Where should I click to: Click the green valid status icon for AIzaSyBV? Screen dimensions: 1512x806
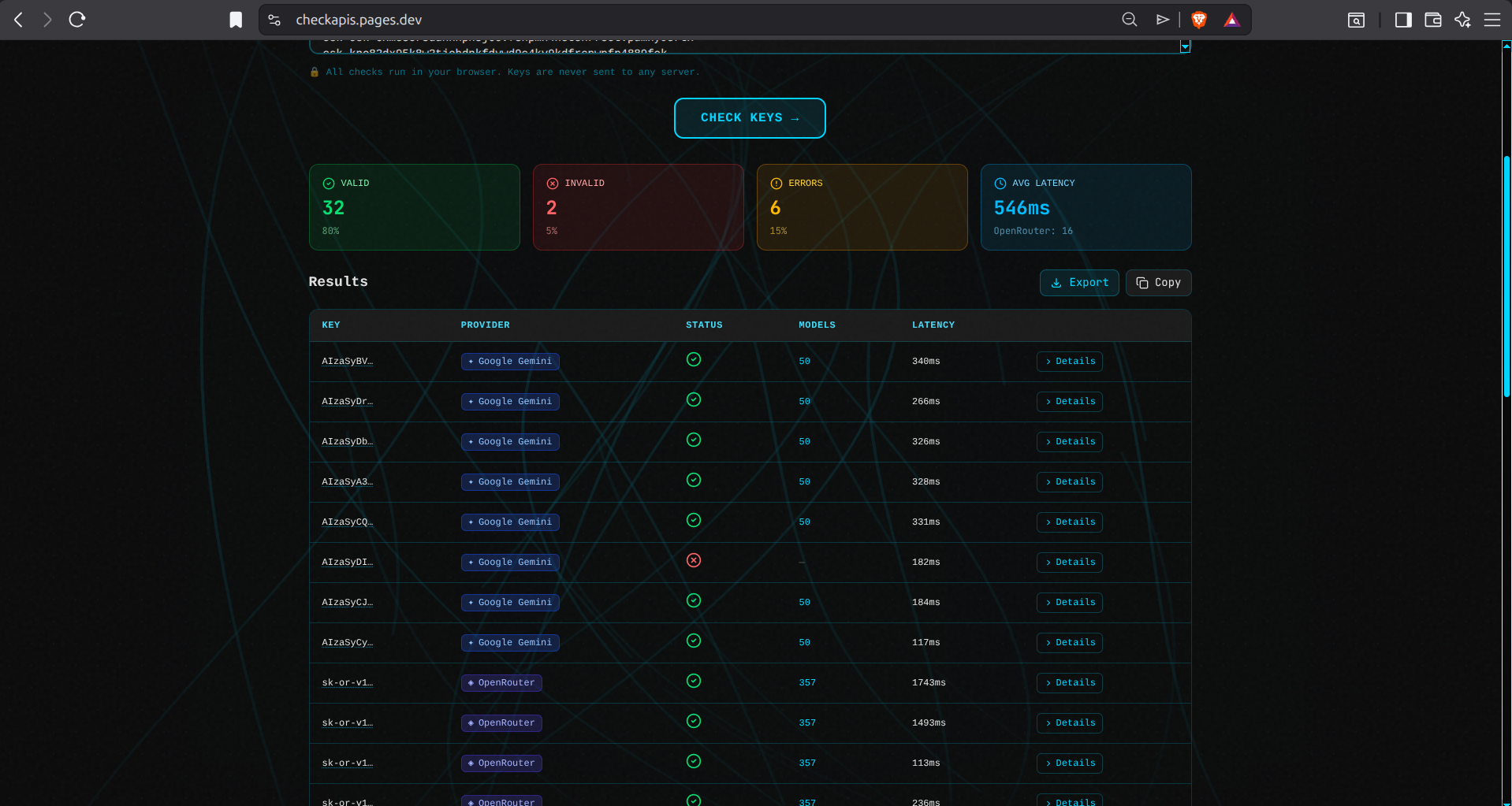coord(694,359)
